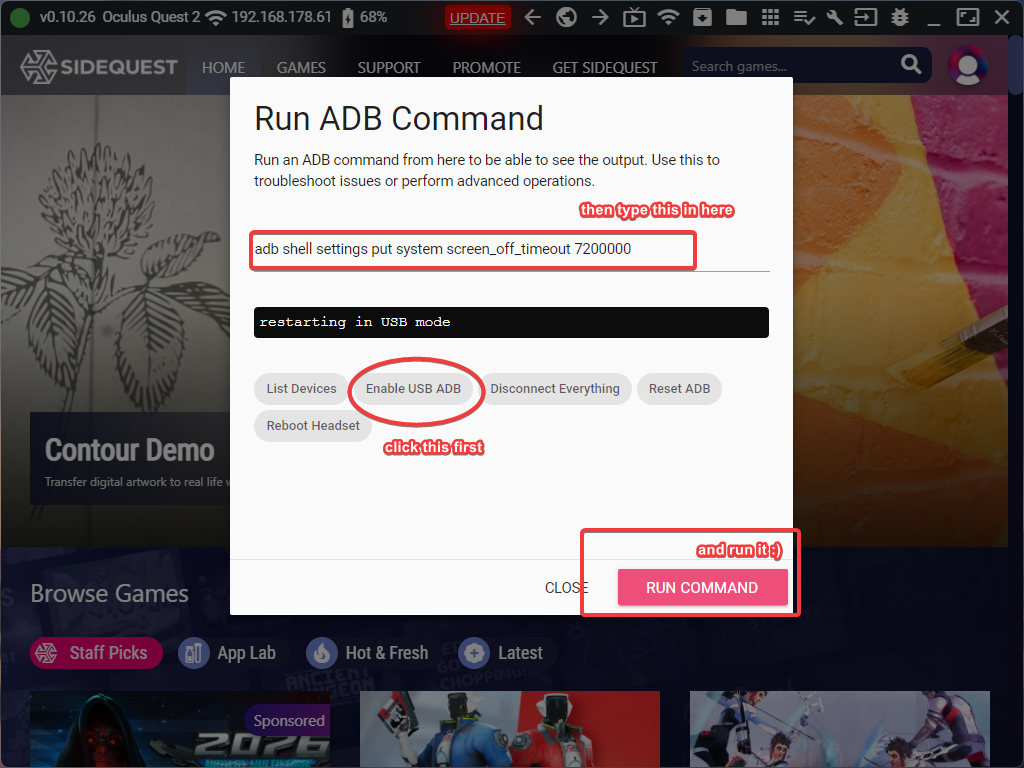Image resolution: width=1024 pixels, height=768 pixels.
Task: Click the magnifier search icon
Action: pyautogui.click(x=911, y=64)
